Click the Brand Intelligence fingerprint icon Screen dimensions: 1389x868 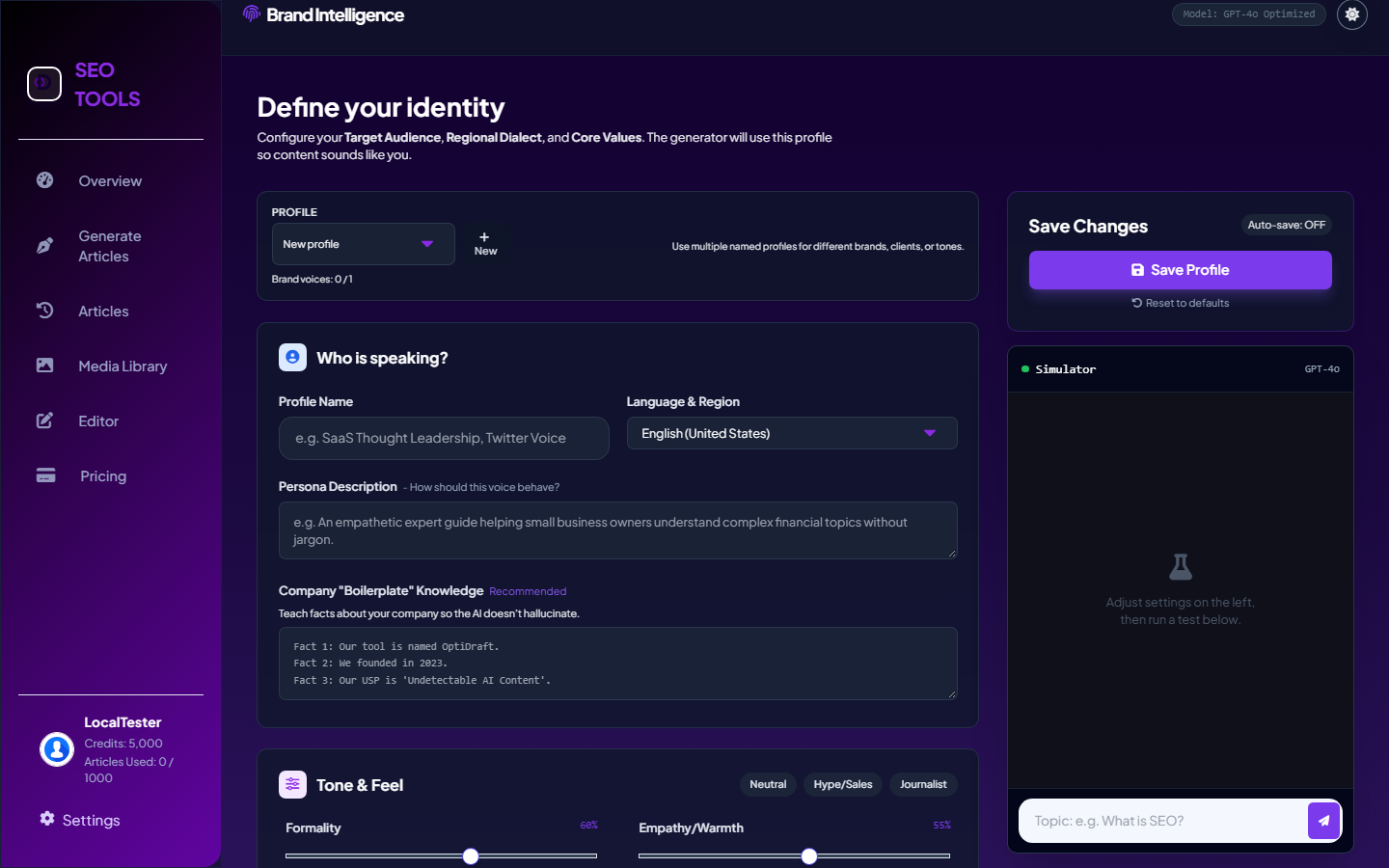click(x=252, y=14)
